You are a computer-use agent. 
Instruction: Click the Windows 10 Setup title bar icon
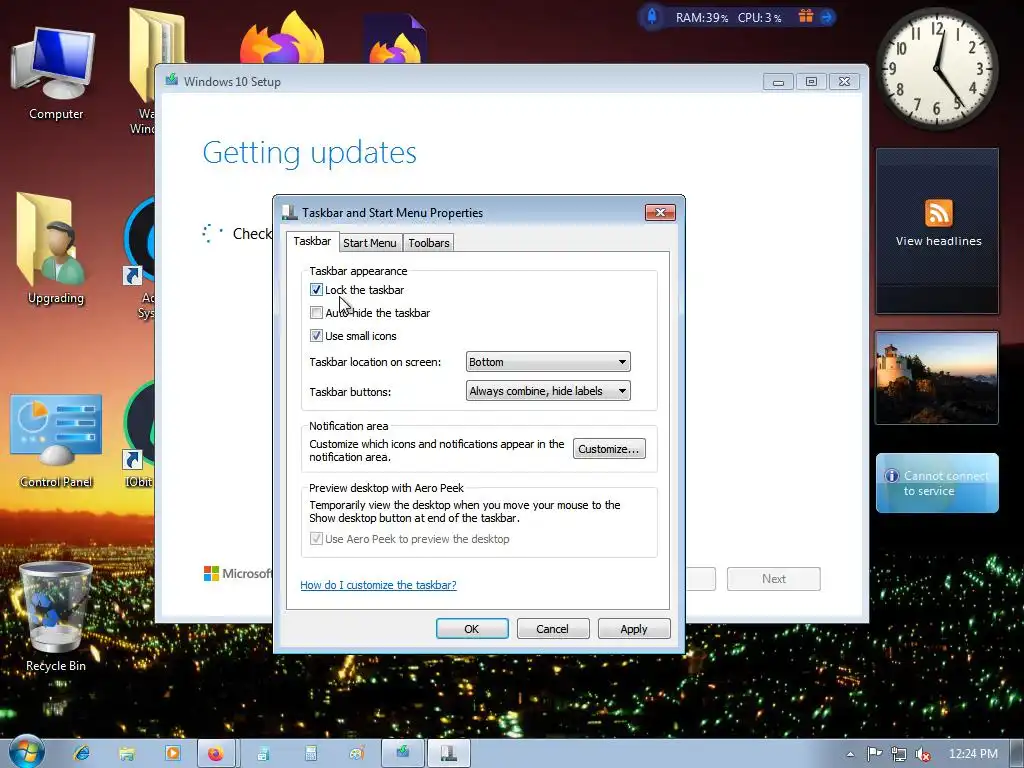(172, 80)
